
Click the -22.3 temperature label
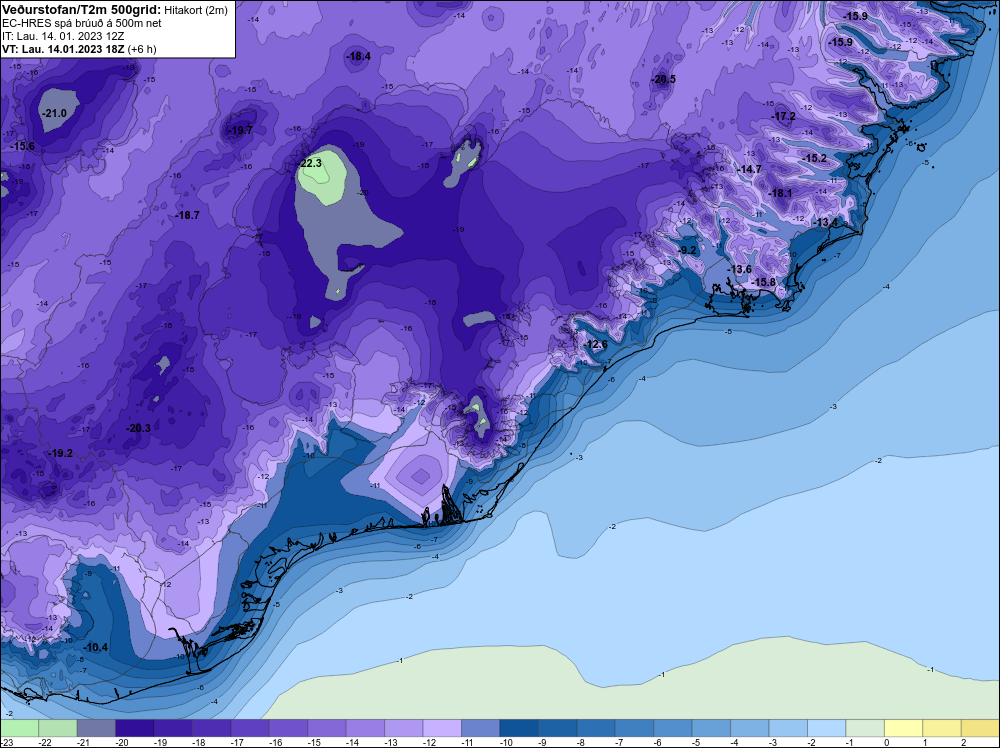click(311, 163)
